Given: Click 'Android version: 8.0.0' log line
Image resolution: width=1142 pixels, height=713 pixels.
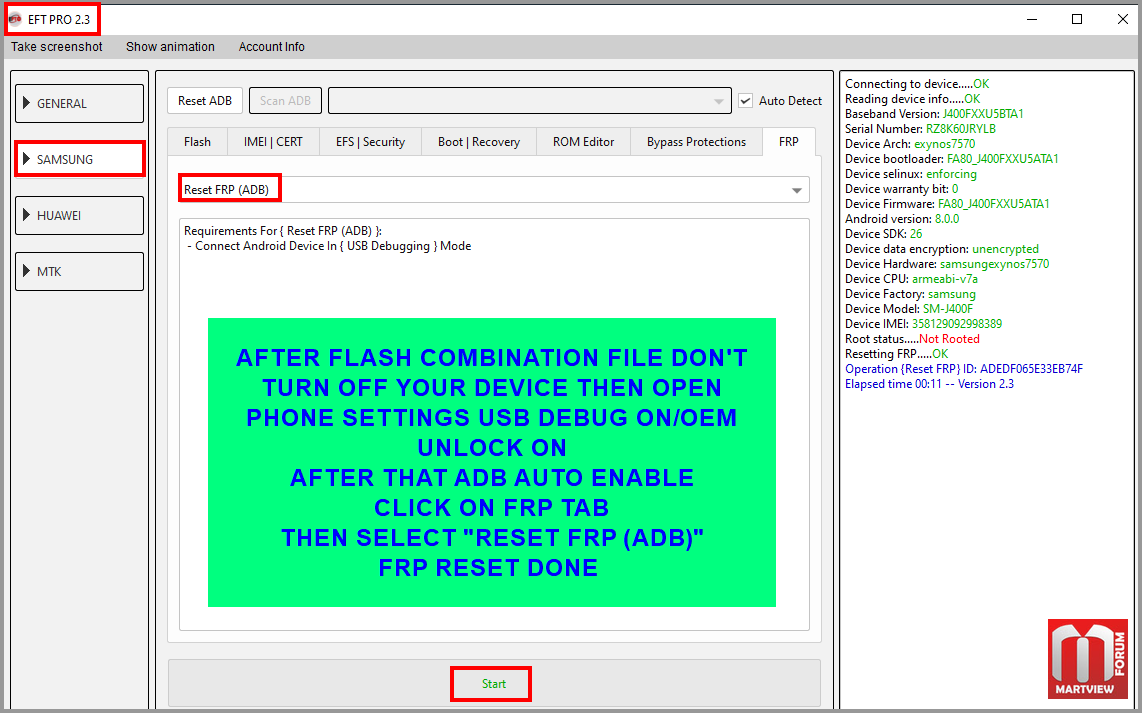Looking at the screenshot, I should tap(902, 218).
